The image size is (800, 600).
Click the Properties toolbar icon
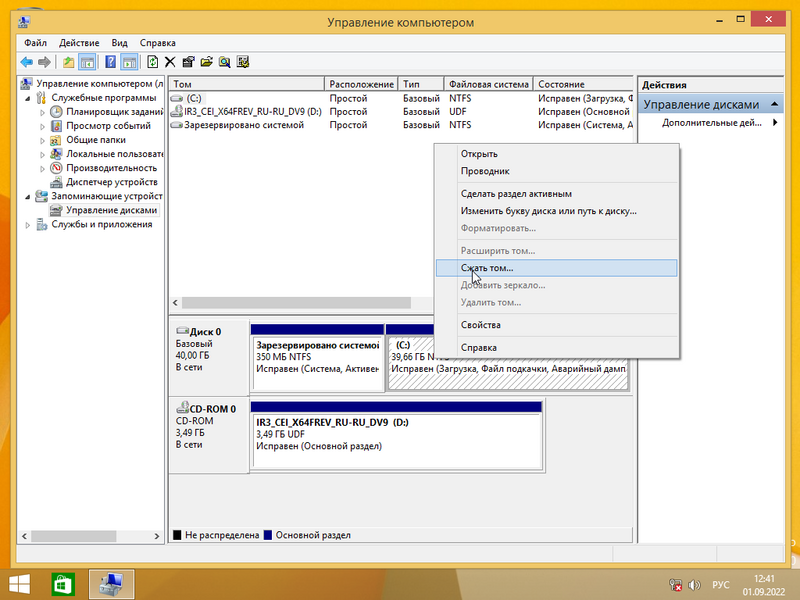tap(188, 62)
